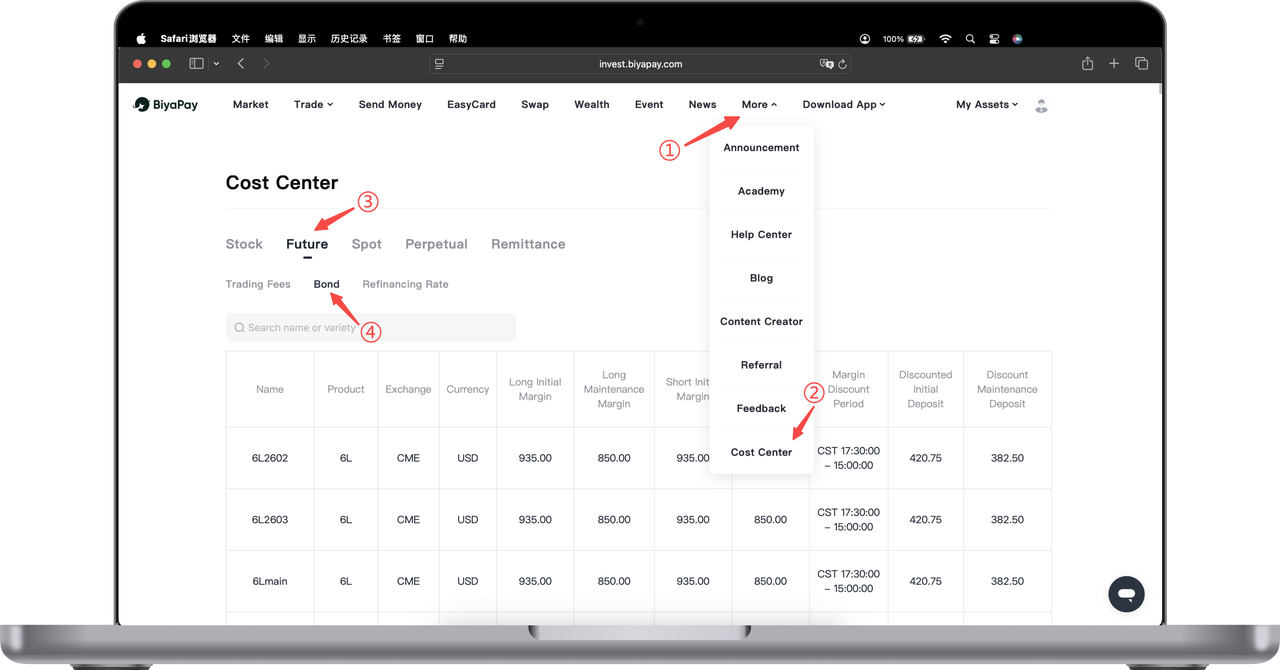The height and width of the screenshot is (670, 1280).
Task: Expand the Download App dropdown
Action: pos(843,104)
